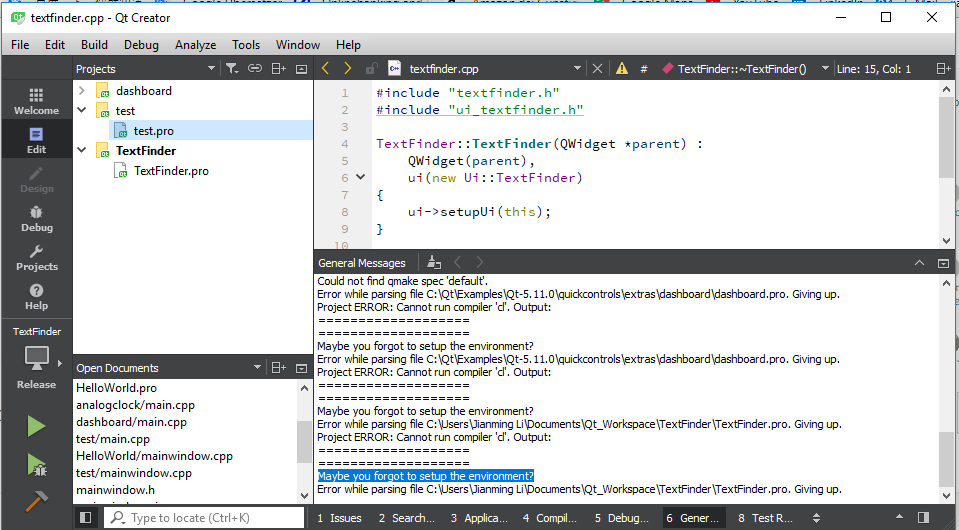Build the project with the hammer icon

36,501
